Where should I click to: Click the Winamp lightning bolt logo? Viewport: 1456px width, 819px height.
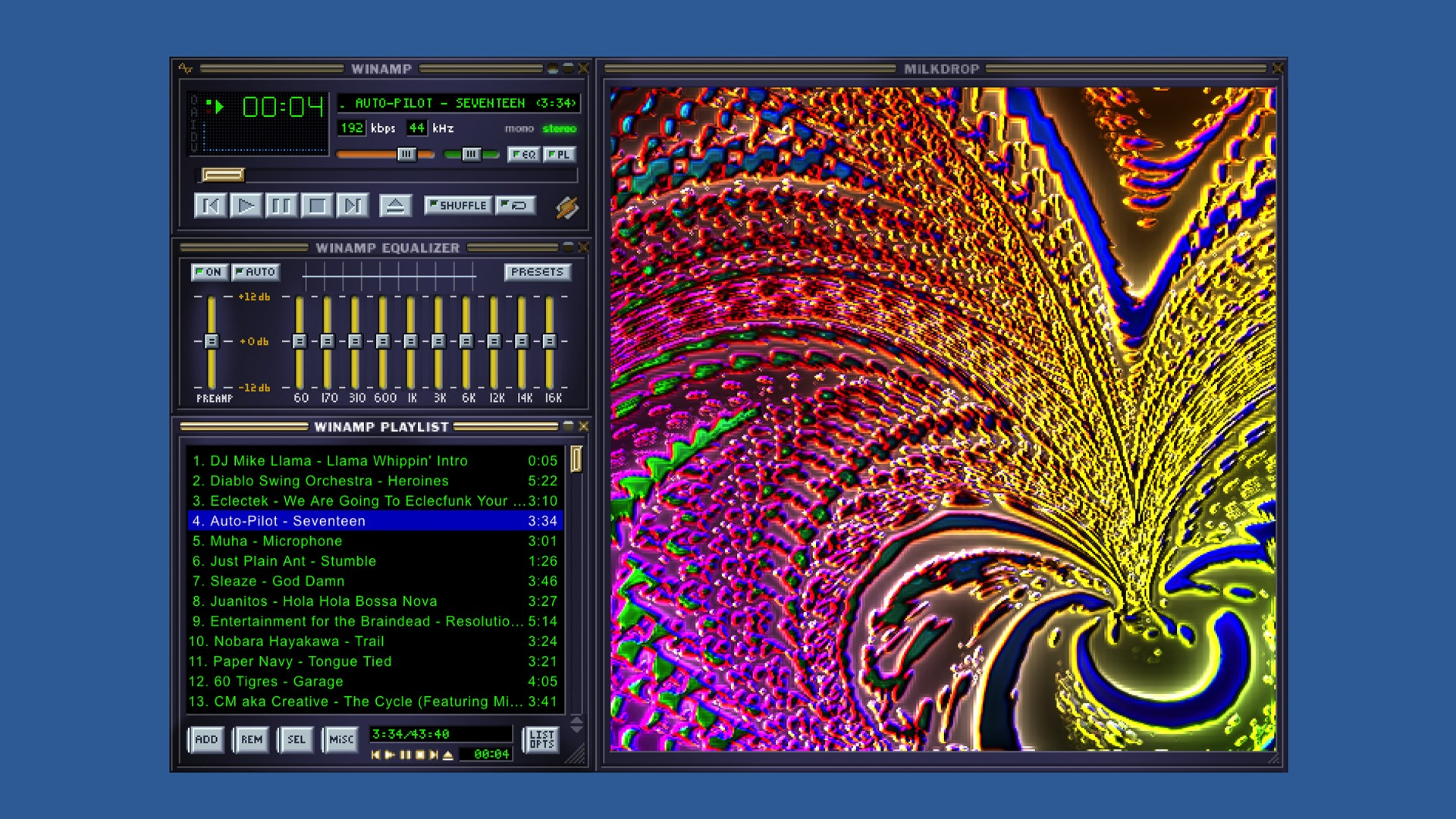pyautogui.click(x=567, y=207)
